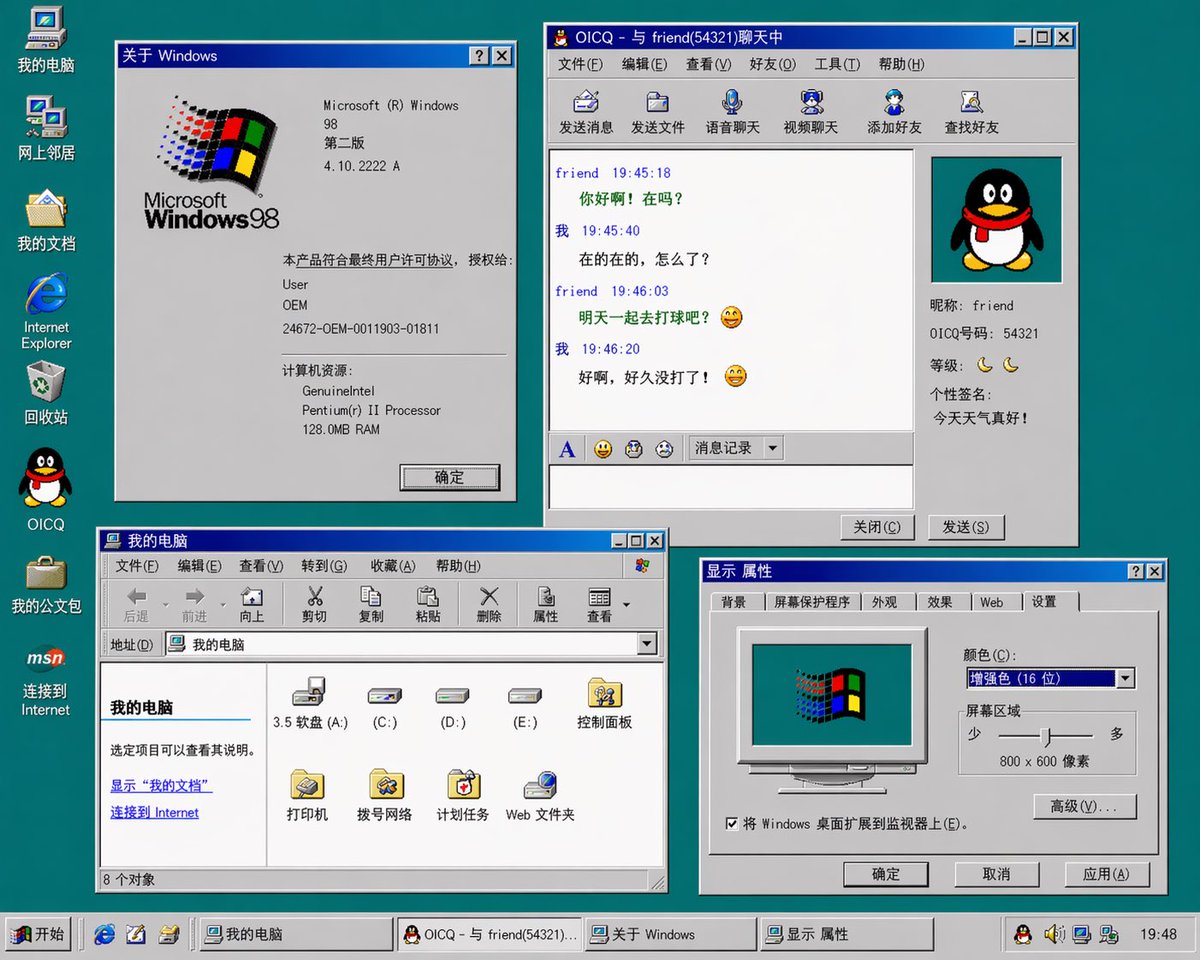1200x960 pixels.
Task: Open 计划任务 folder icon
Action: (463, 796)
